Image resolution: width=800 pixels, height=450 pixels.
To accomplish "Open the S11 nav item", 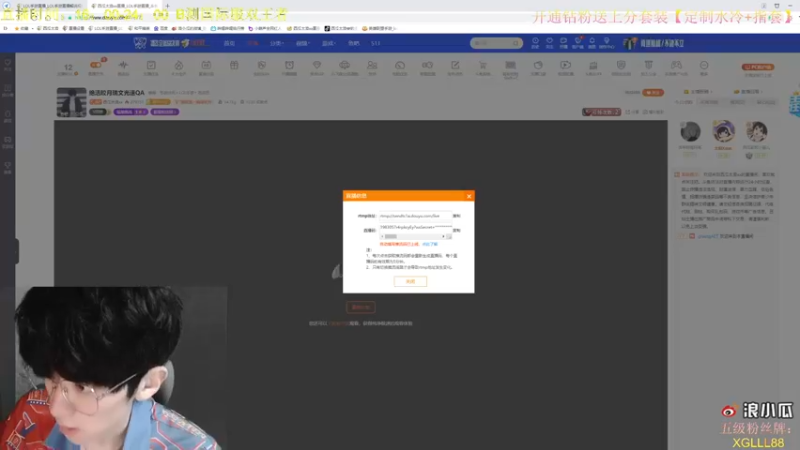I will pyautogui.click(x=376, y=43).
